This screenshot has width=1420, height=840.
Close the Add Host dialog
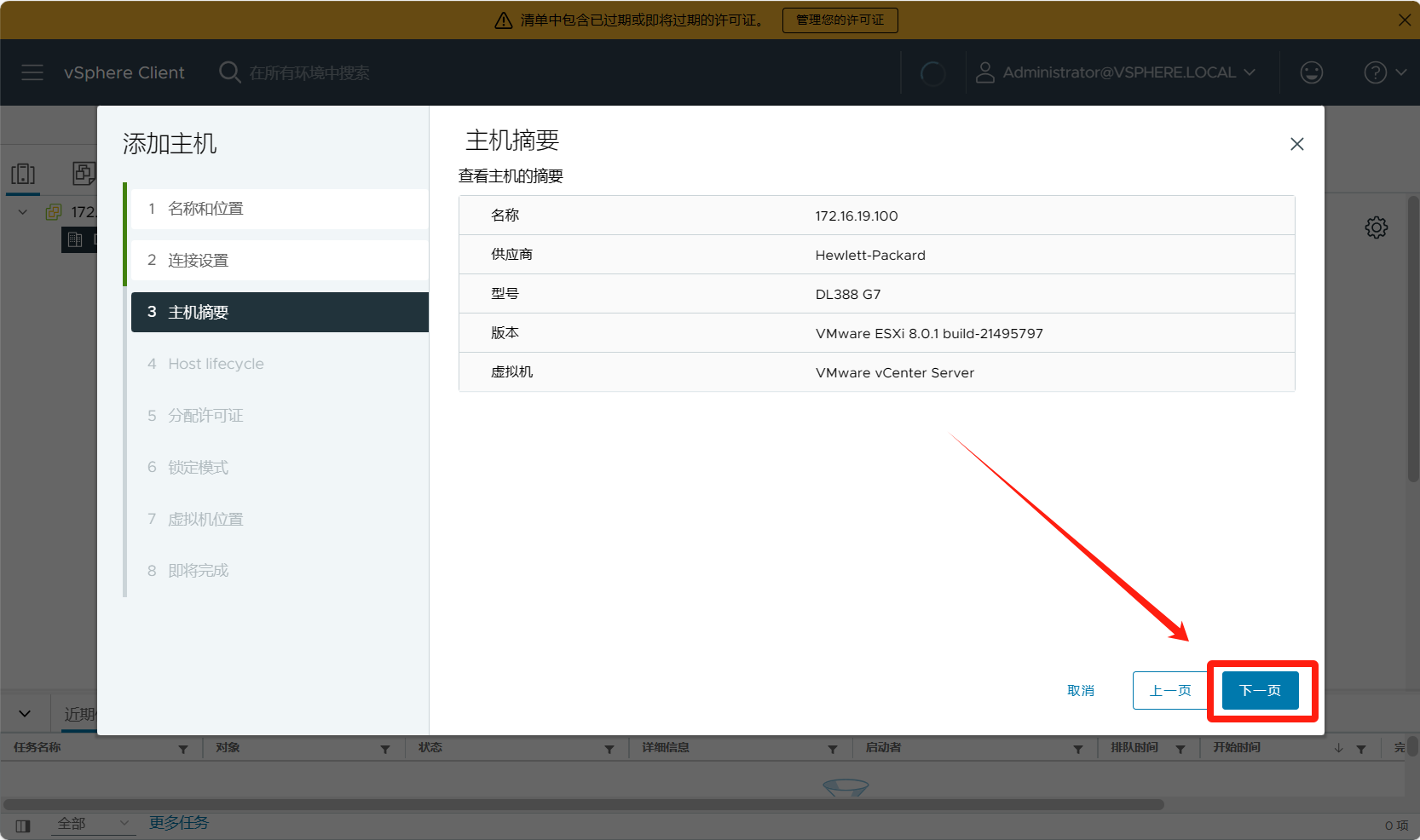click(x=1296, y=144)
